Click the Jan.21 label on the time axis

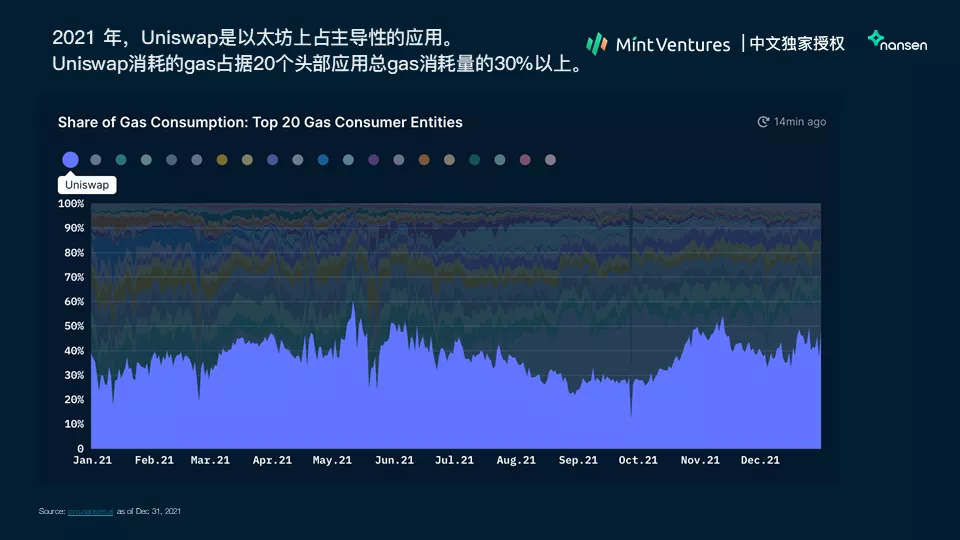tap(92, 460)
